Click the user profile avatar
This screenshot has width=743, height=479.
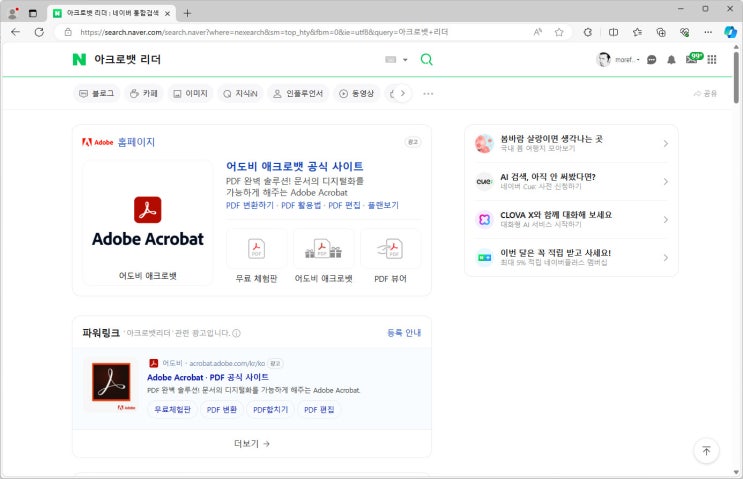(603, 59)
